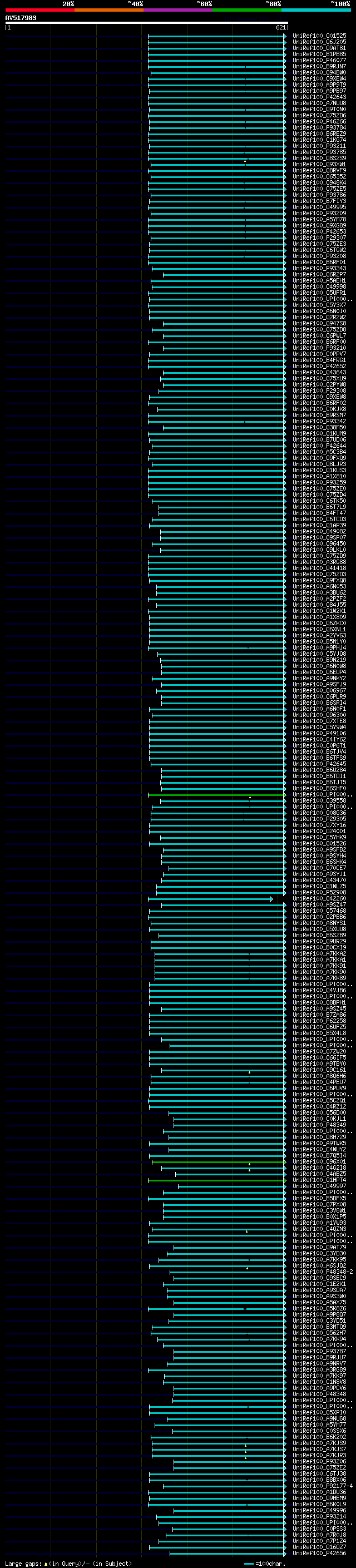Select the UniRef100_A7KKA2 label
356x1568 pixels.
(x=319, y=954)
